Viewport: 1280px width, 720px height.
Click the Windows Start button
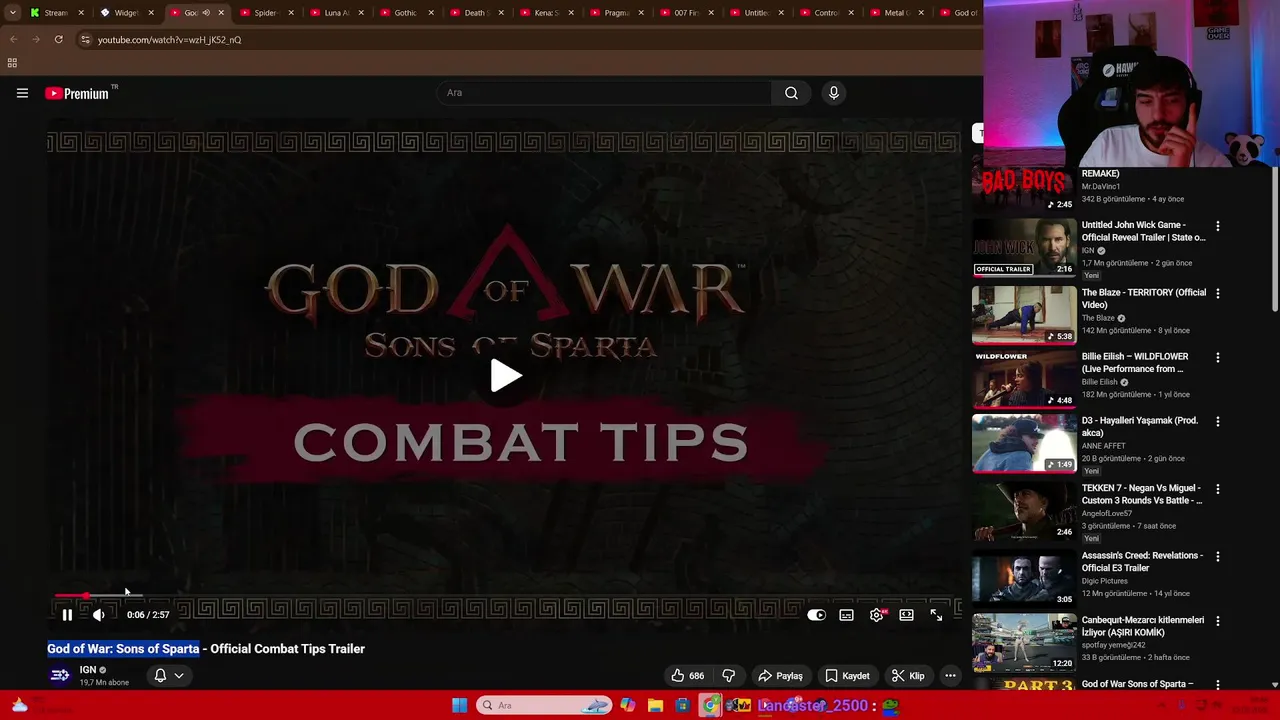[x=459, y=705]
